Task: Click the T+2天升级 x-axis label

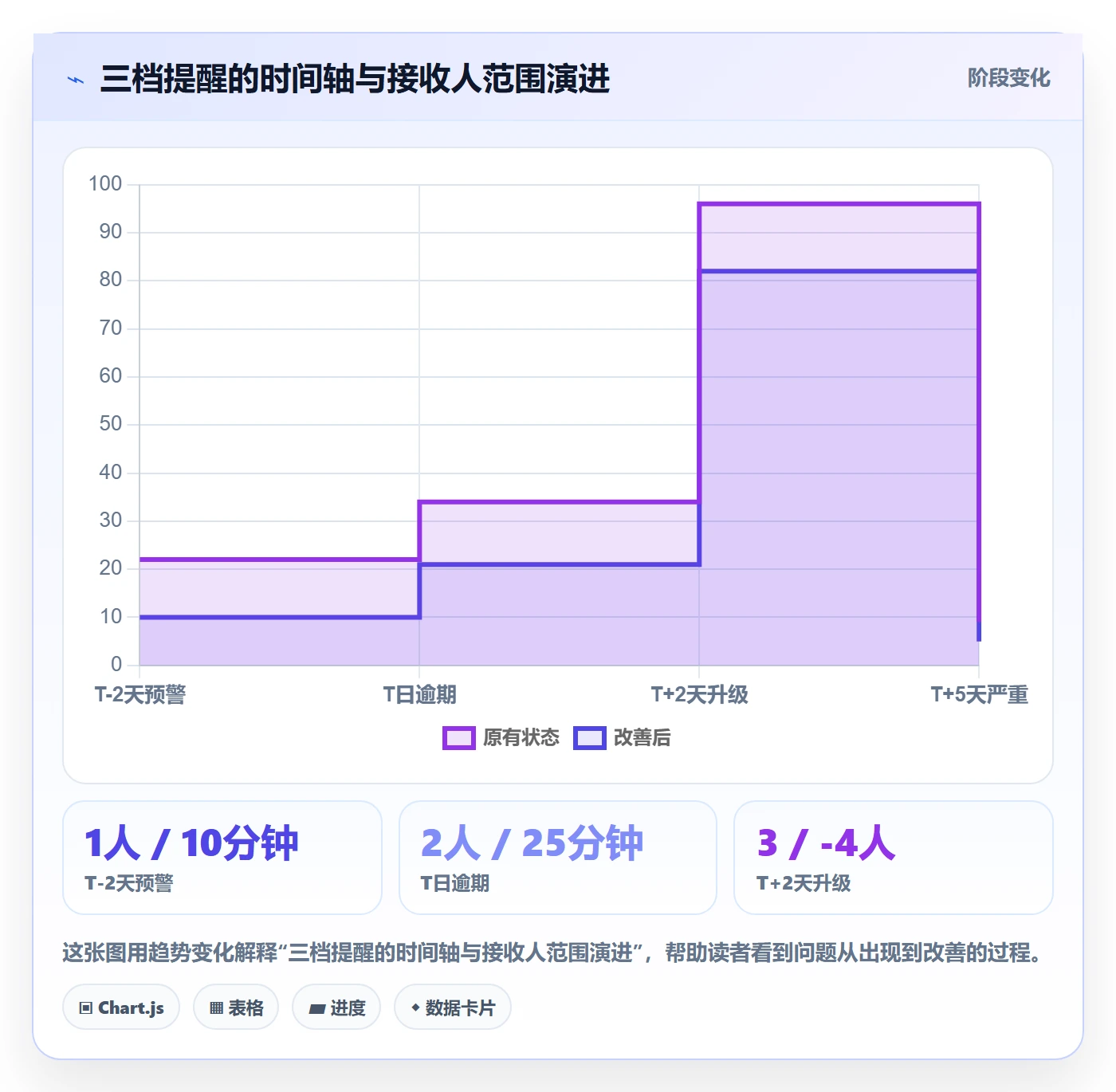Action: [699, 694]
